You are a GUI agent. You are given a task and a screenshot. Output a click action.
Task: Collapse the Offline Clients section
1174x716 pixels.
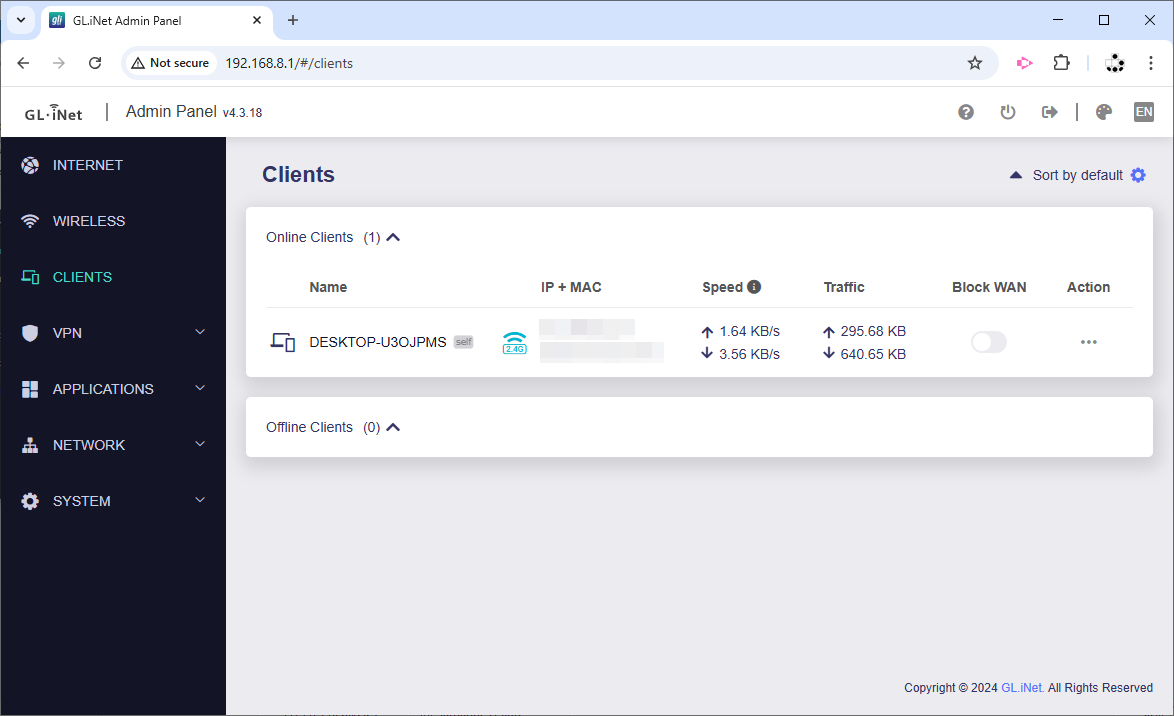click(x=393, y=428)
